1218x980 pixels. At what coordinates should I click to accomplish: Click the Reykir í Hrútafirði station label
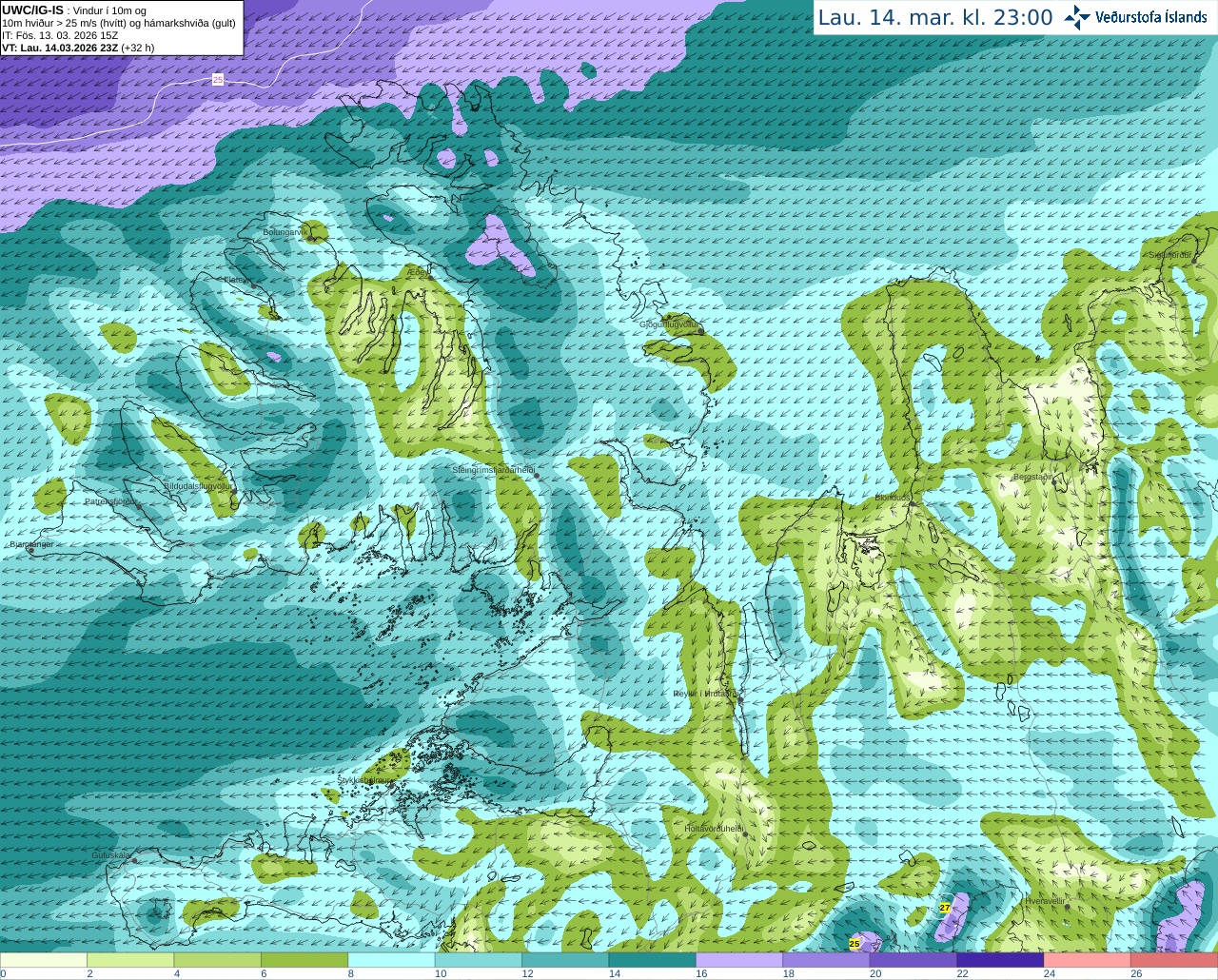(705, 694)
